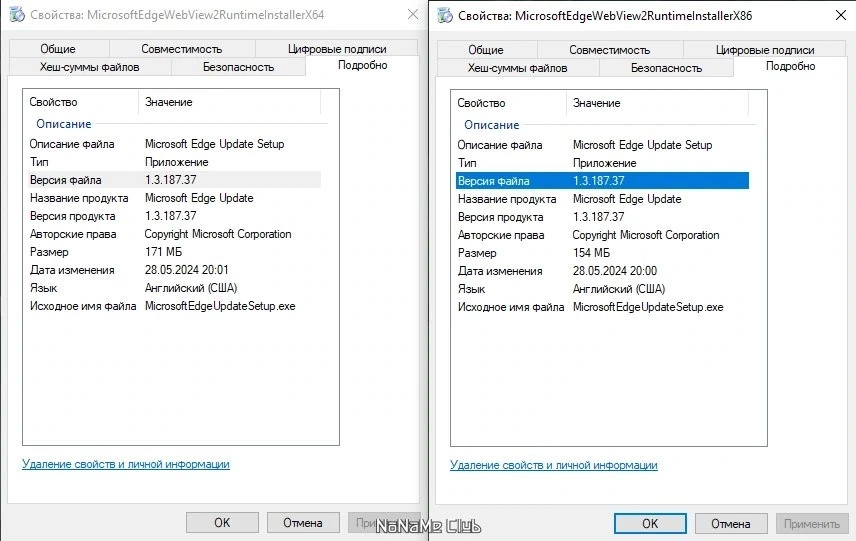Click Отмена button in X64 properties window
The height and width of the screenshot is (541, 856).
pyautogui.click(x=303, y=522)
